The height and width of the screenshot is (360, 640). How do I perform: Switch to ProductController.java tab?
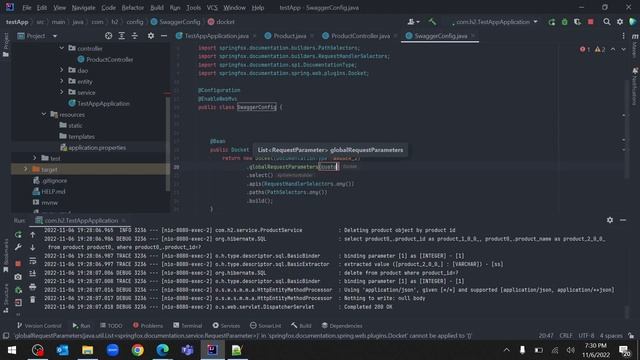360,36
